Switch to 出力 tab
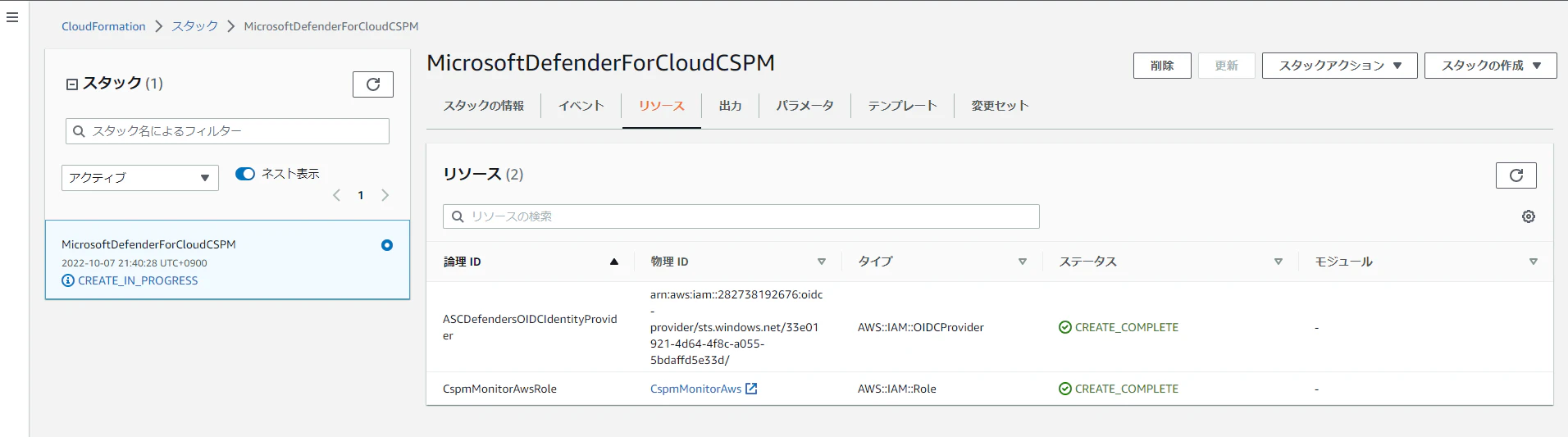1568x437 pixels. (x=730, y=106)
